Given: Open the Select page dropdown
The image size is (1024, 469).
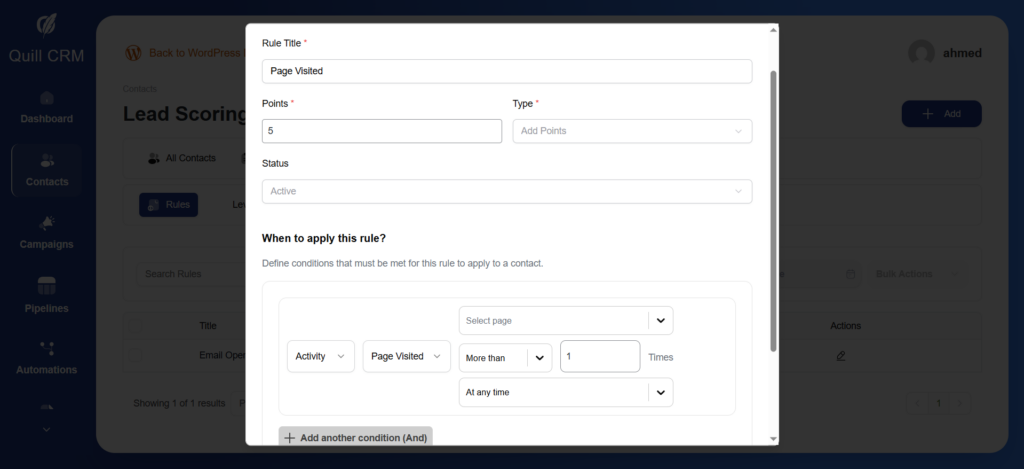Looking at the screenshot, I should 565,321.
